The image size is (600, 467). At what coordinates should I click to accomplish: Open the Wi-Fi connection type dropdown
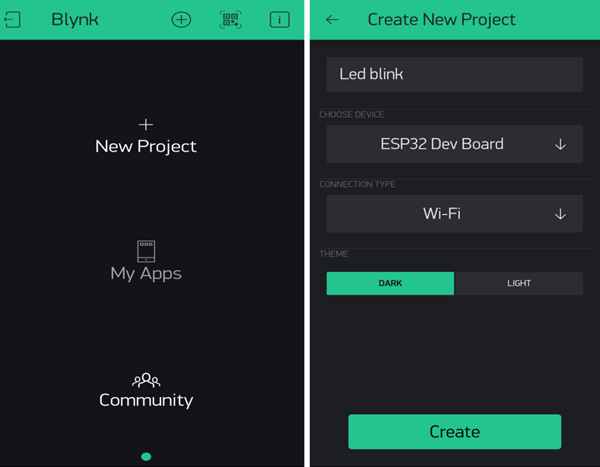455,214
